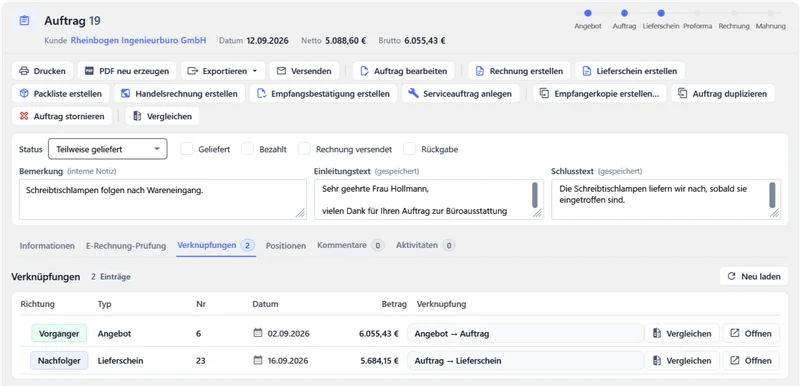
Task: Click the Einleitungstext scrollbar
Action: [535, 195]
